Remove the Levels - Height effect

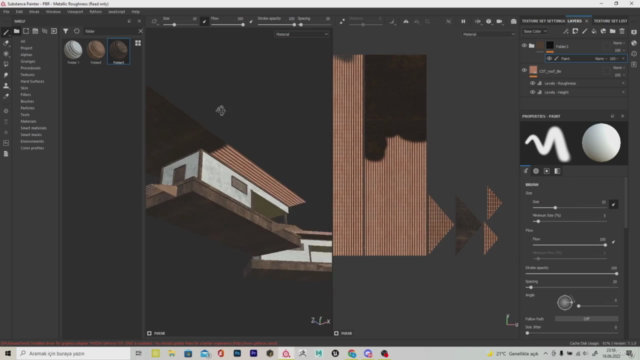pyautogui.click(x=623, y=92)
